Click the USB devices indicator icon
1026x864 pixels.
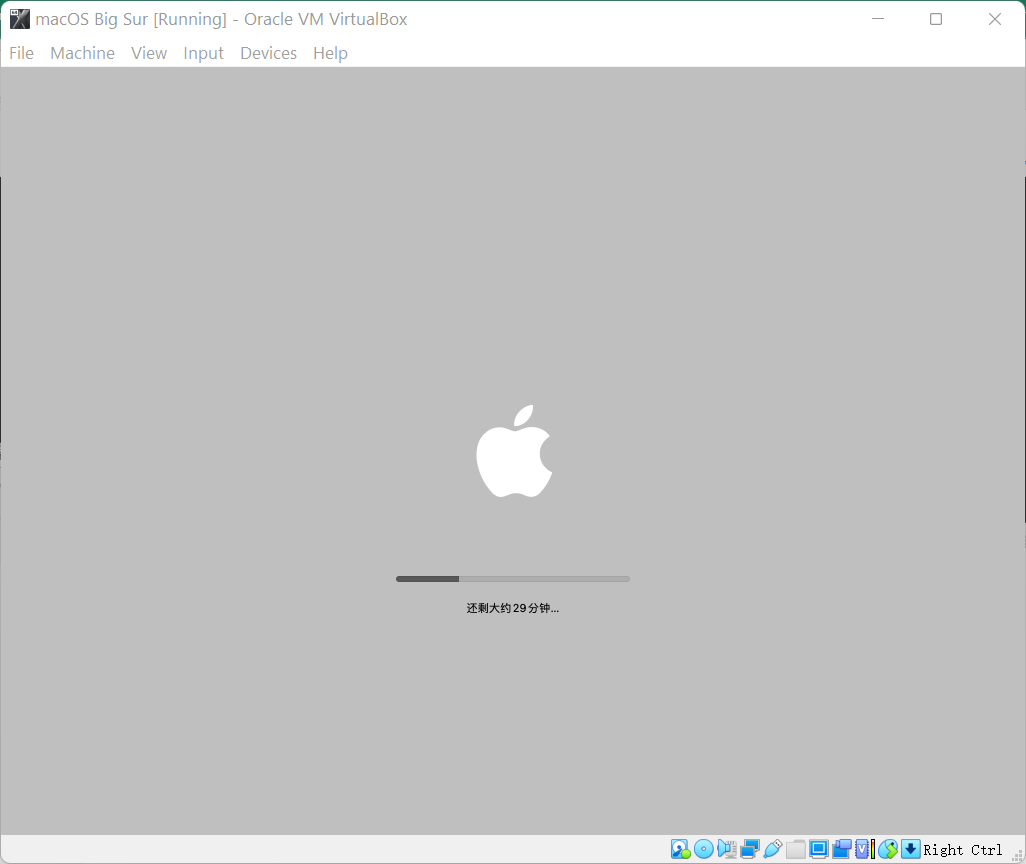coord(773,850)
